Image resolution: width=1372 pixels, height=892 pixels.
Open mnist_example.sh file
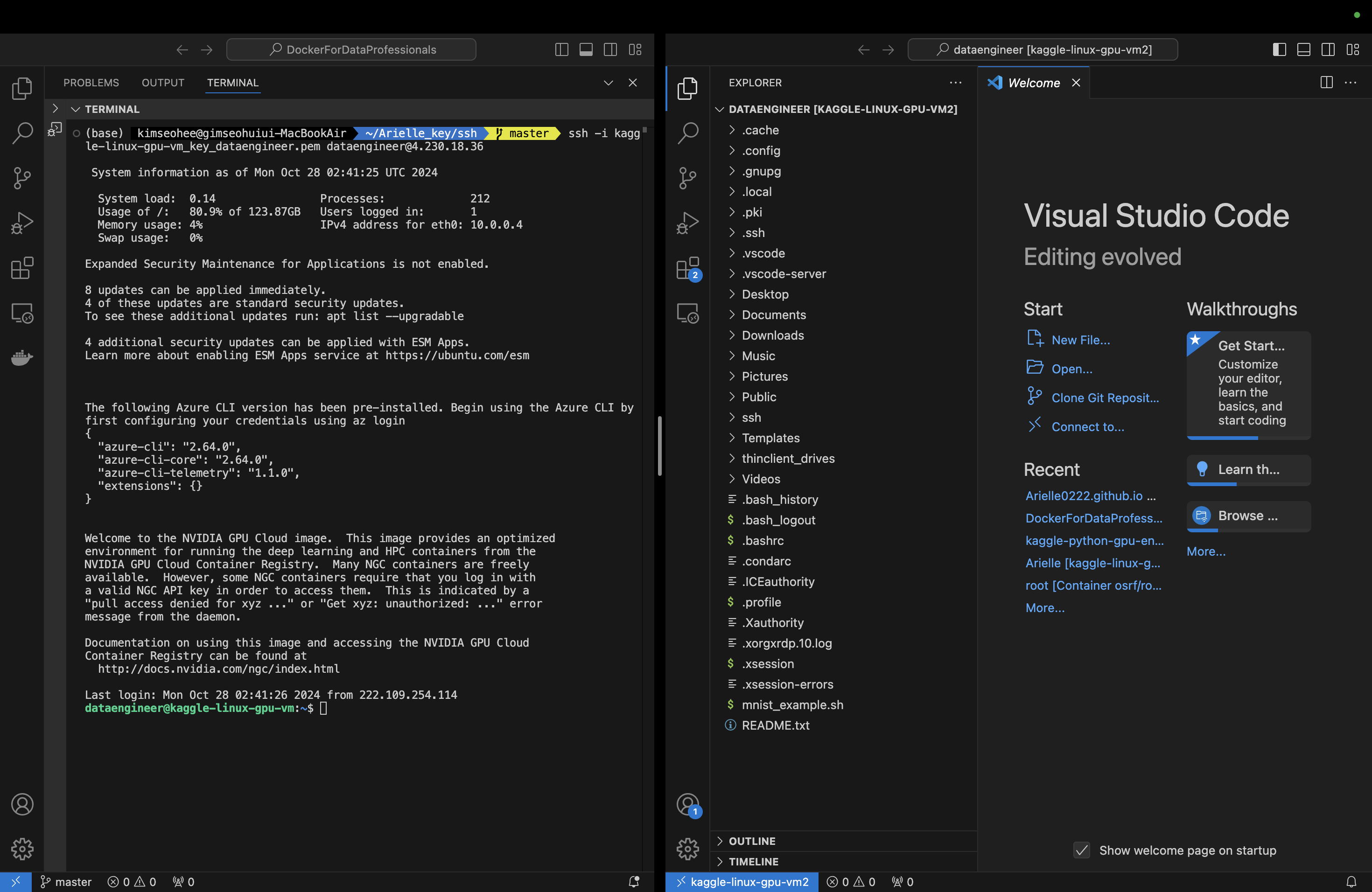point(843,705)
